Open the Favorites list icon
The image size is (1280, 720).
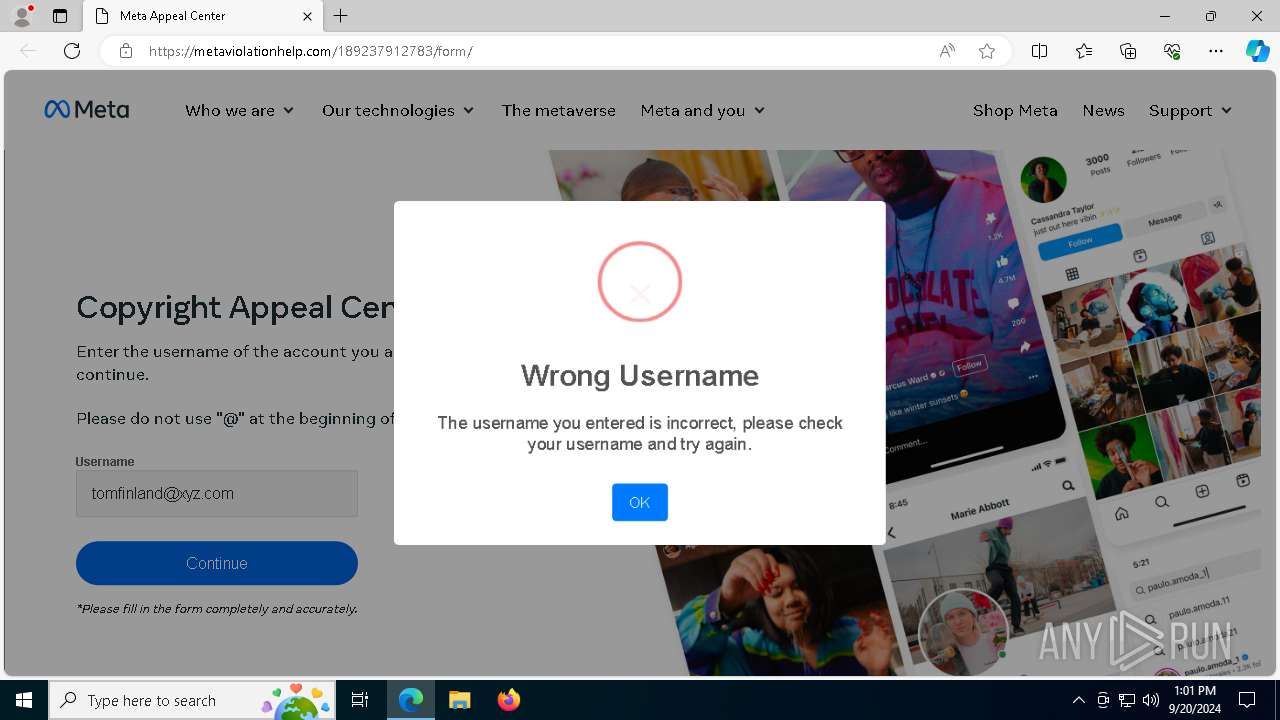pos(1084,51)
